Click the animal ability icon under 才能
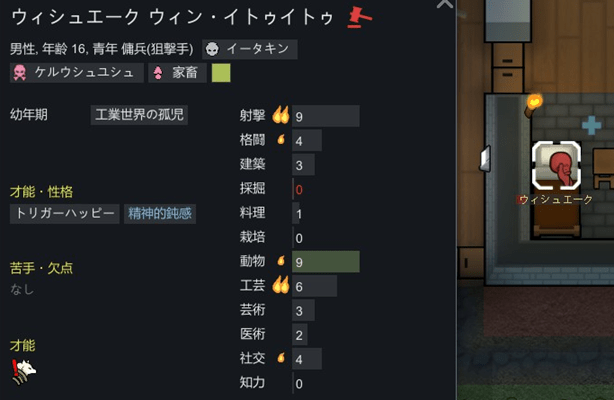Viewport: 614px width, 400px height. (23, 372)
